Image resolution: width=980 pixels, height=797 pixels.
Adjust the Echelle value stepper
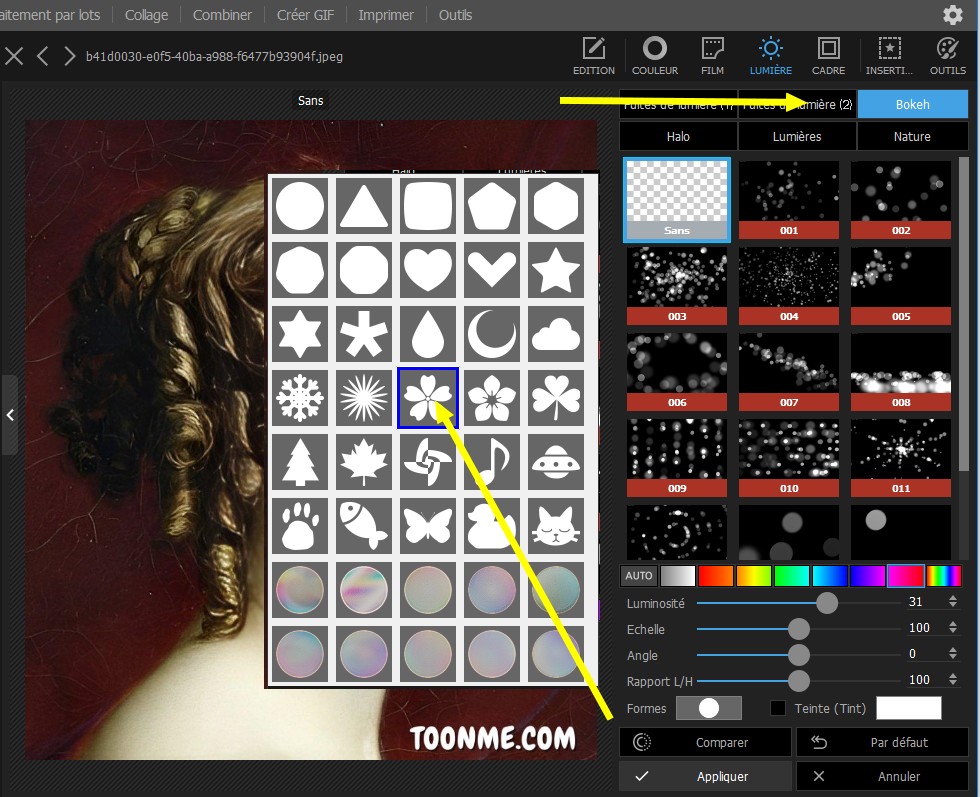point(952,628)
